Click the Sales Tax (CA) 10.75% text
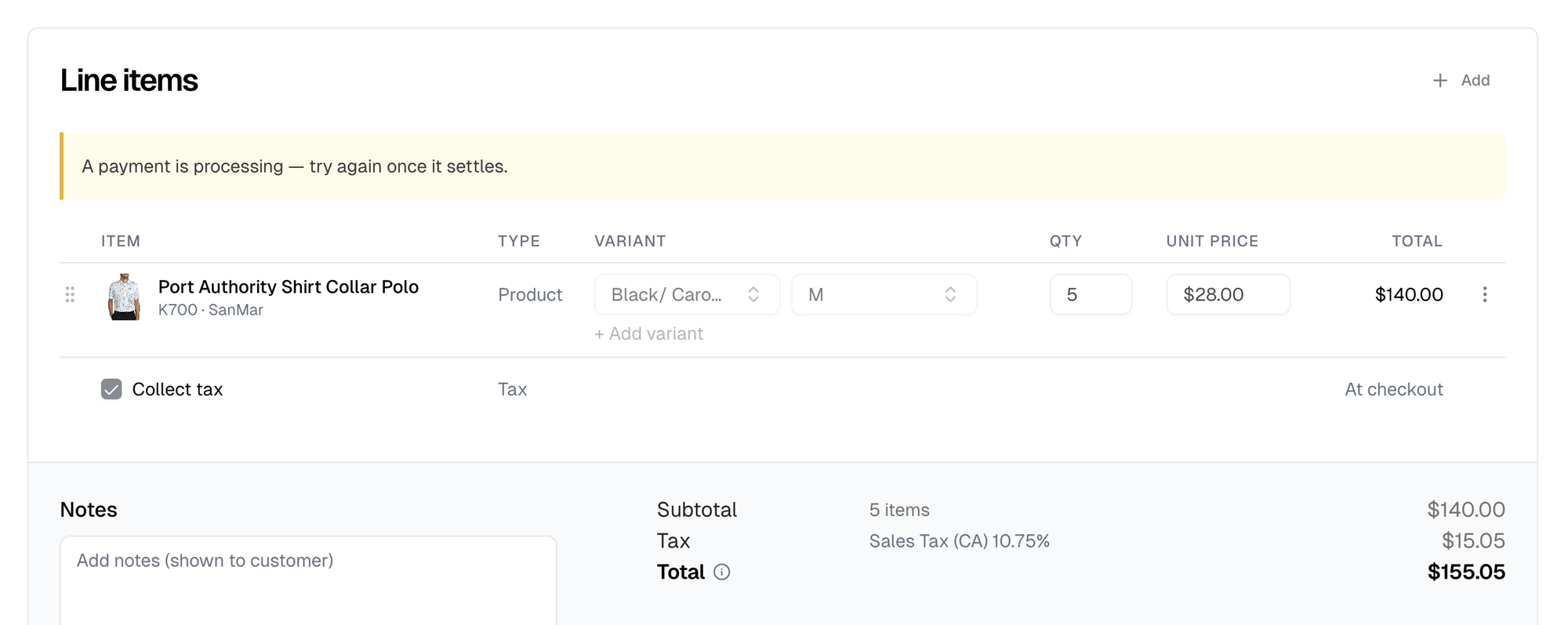The height and width of the screenshot is (625, 1568). point(959,541)
